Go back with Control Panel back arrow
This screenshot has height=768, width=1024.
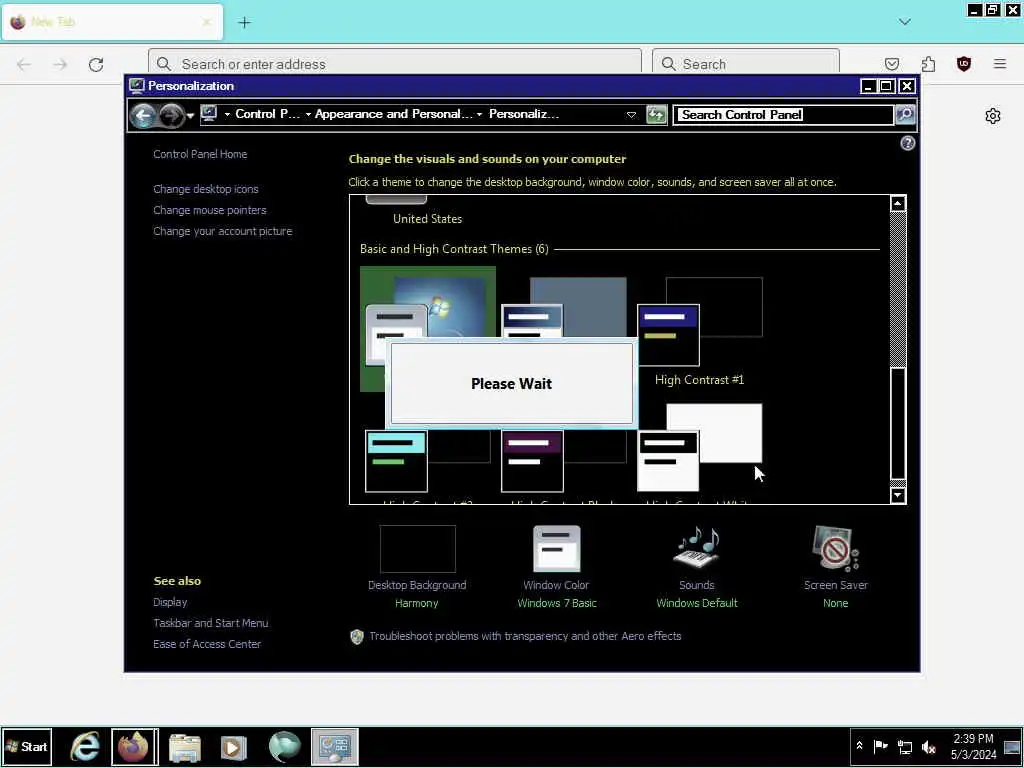click(143, 116)
